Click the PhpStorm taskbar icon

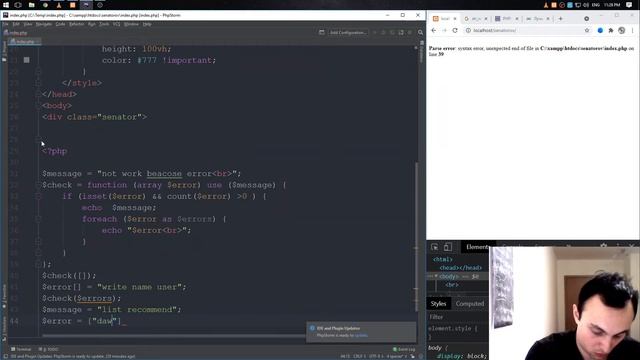tap(86, 5)
